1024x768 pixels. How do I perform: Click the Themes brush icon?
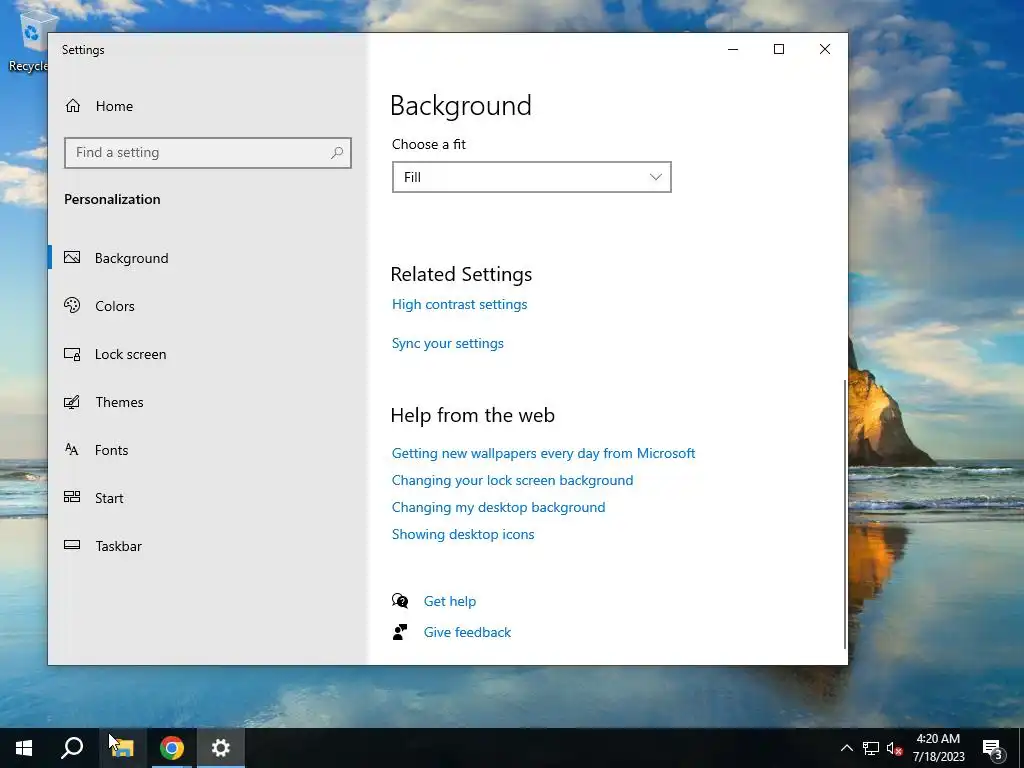point(72,402)
